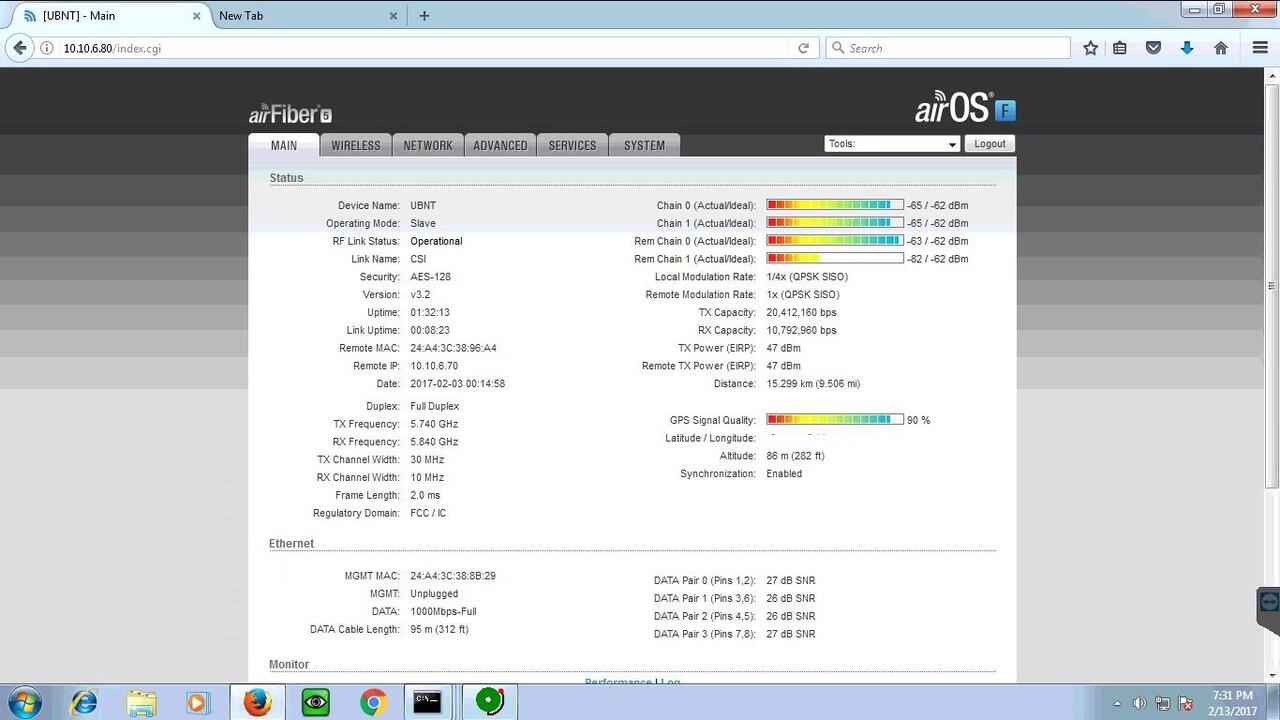Click the Remote MAC value 24:A4:3C:38:96:A4
1280x720 pixels.
(x=453, y=348)
